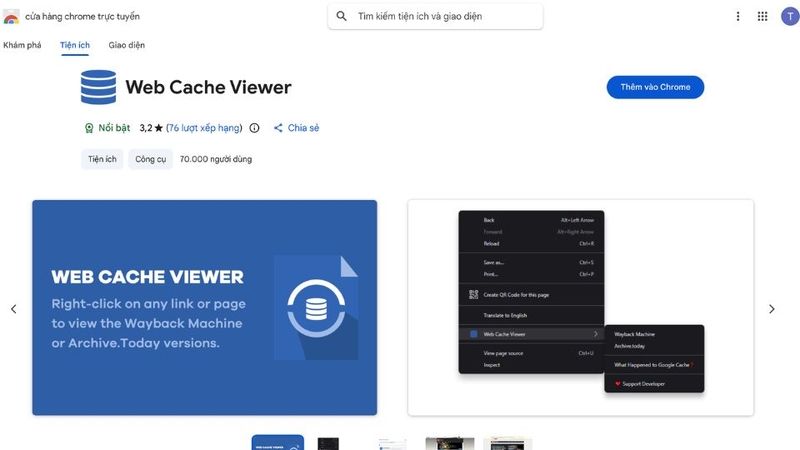This screenshot has height=450, width=800.
Task: Open the Google apps grid
Action: [x=762, y=16]
